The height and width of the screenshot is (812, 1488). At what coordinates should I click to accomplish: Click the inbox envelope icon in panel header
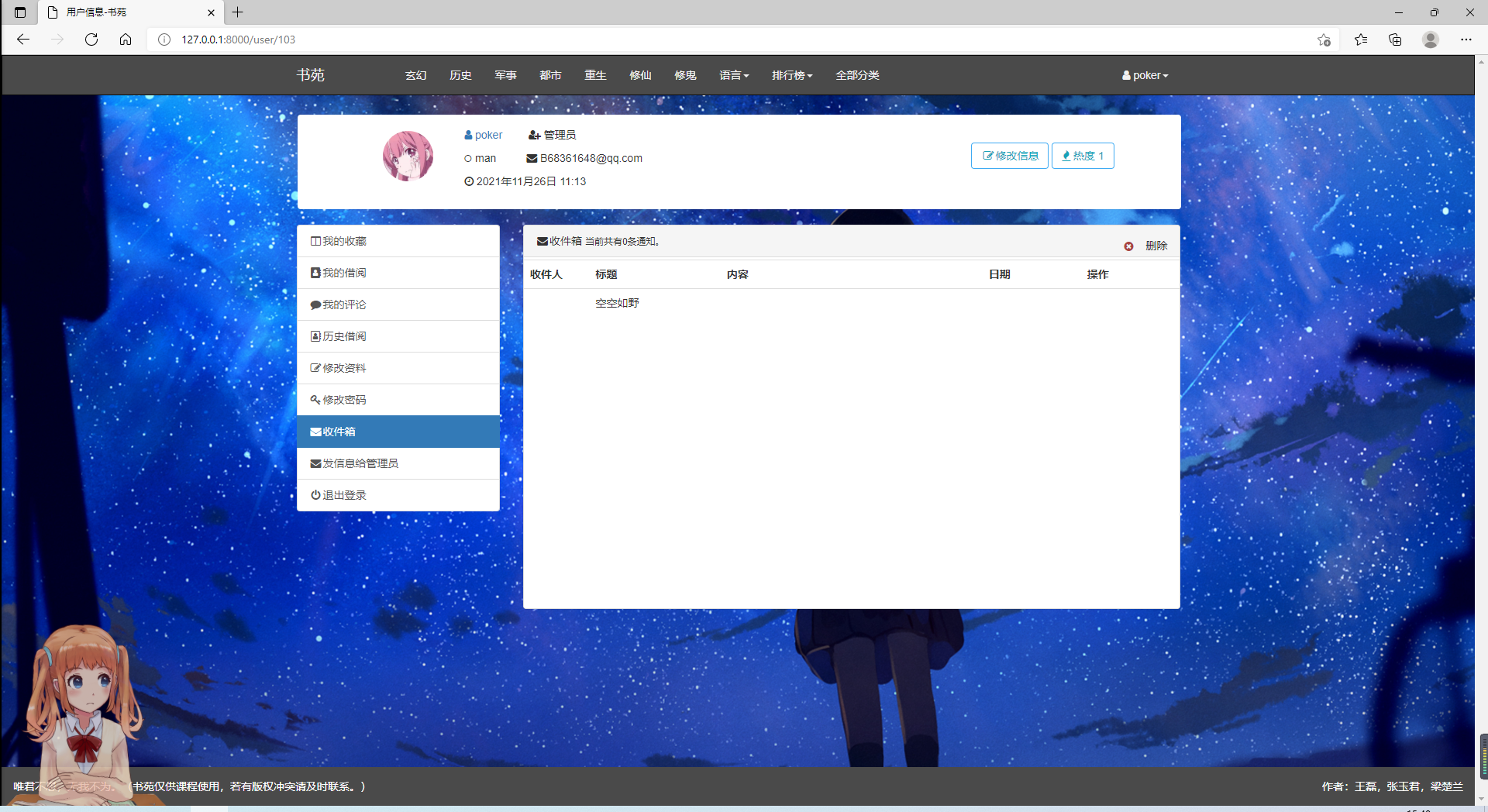coord(542,241)
